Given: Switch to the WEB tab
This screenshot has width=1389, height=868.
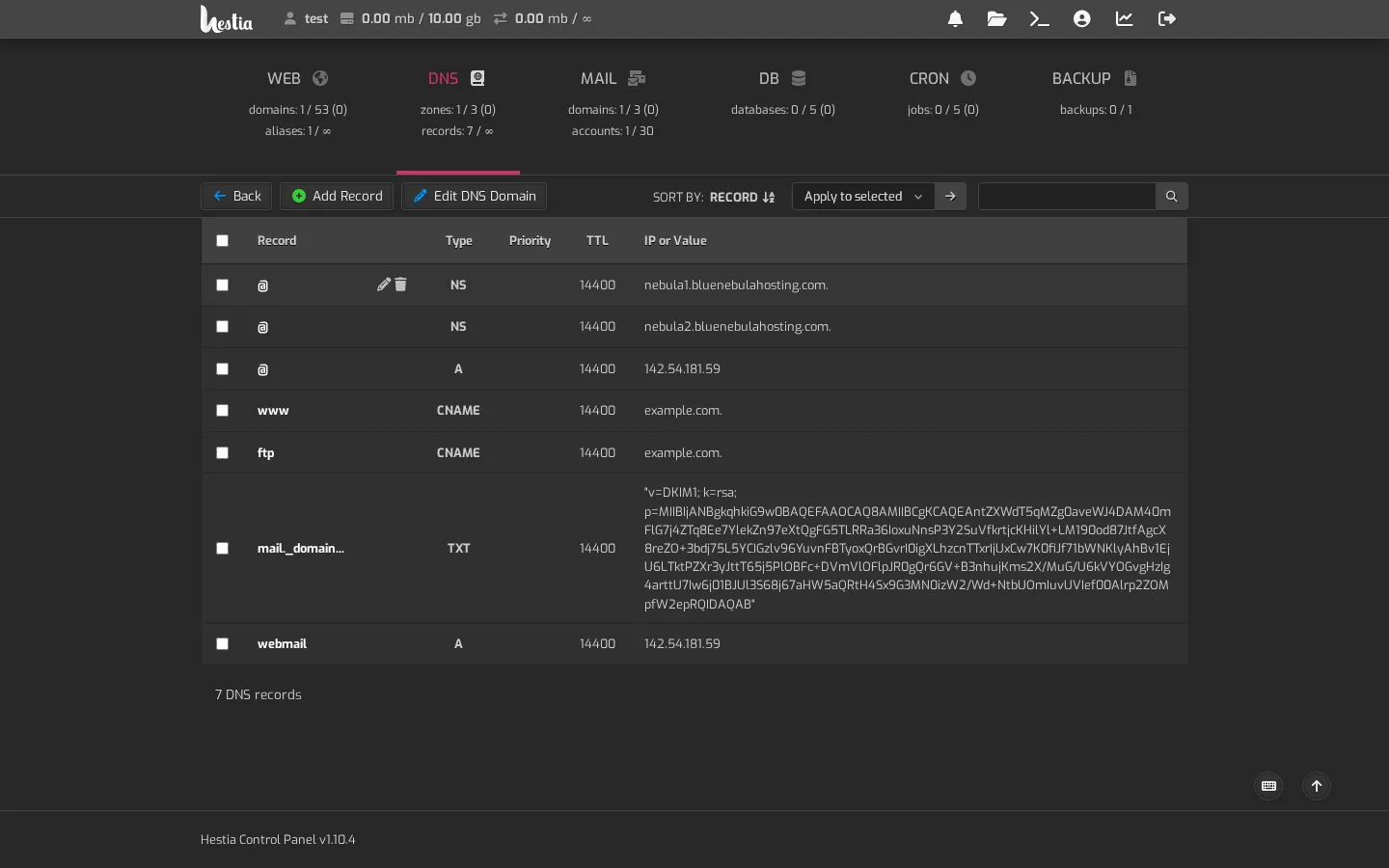Looking at the screenshot, I should (x=298, y=104).
